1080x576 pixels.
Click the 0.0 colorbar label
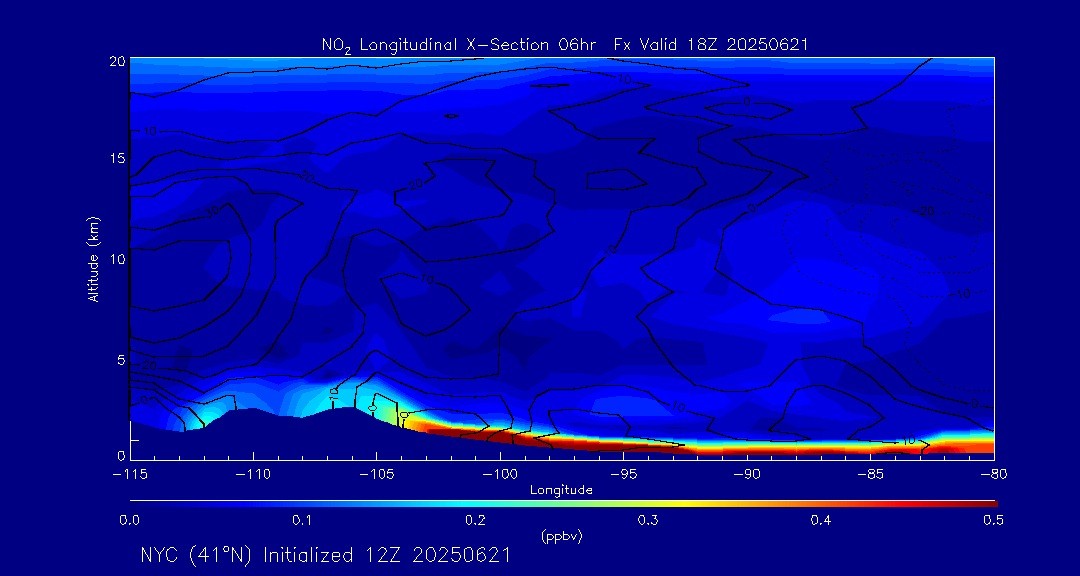[129, 521]
